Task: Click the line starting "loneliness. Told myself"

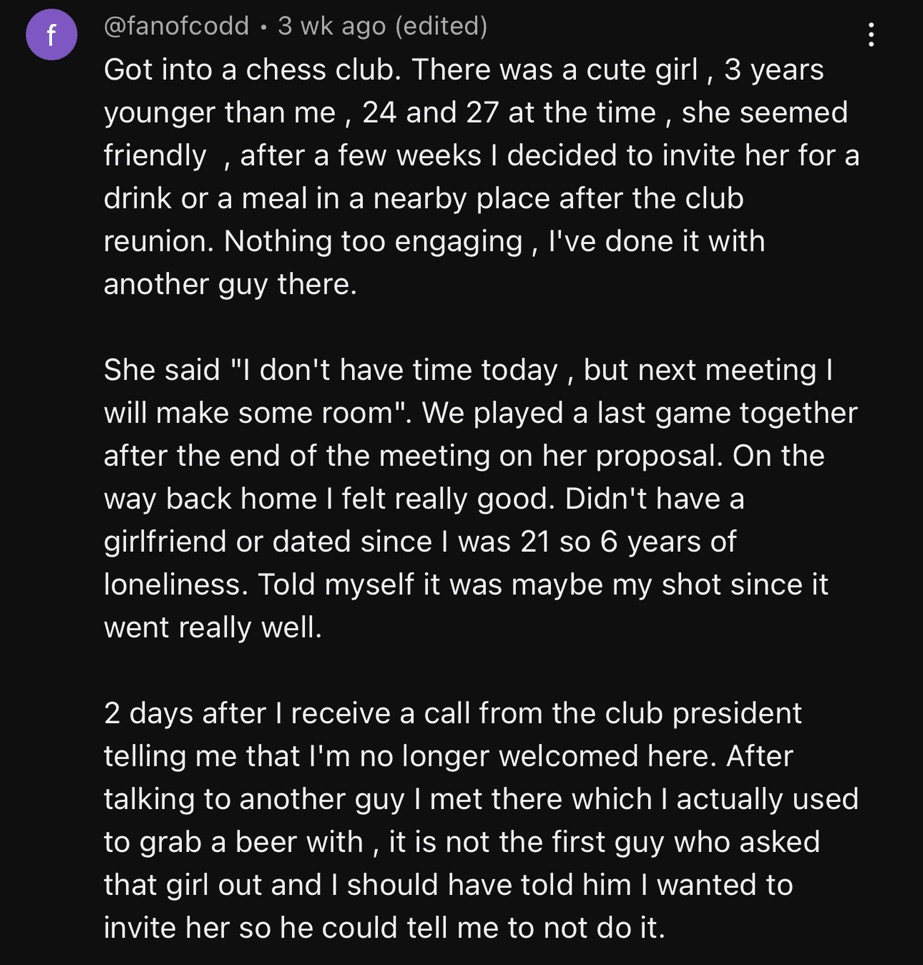Action: [466, 584]
